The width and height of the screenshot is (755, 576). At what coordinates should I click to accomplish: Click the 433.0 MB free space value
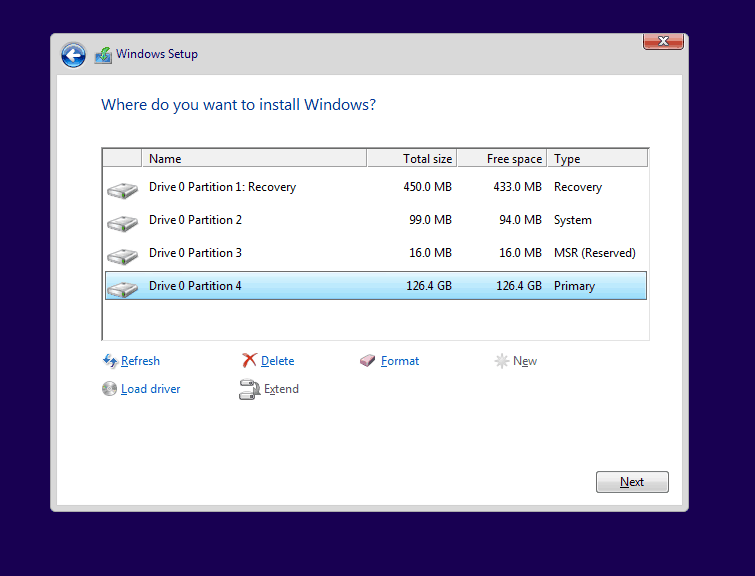[x=518, y=187]
